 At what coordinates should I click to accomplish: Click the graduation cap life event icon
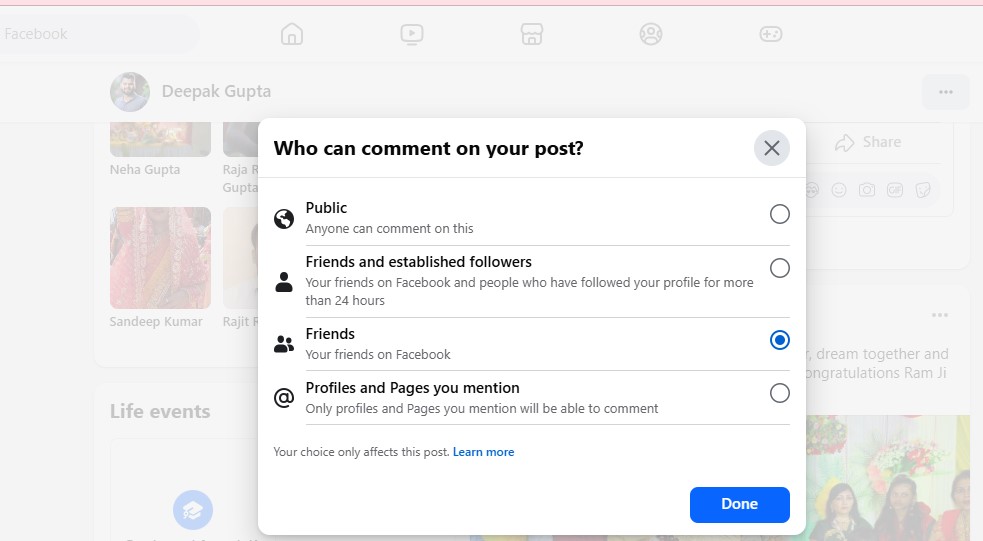(x=193, y=510)
